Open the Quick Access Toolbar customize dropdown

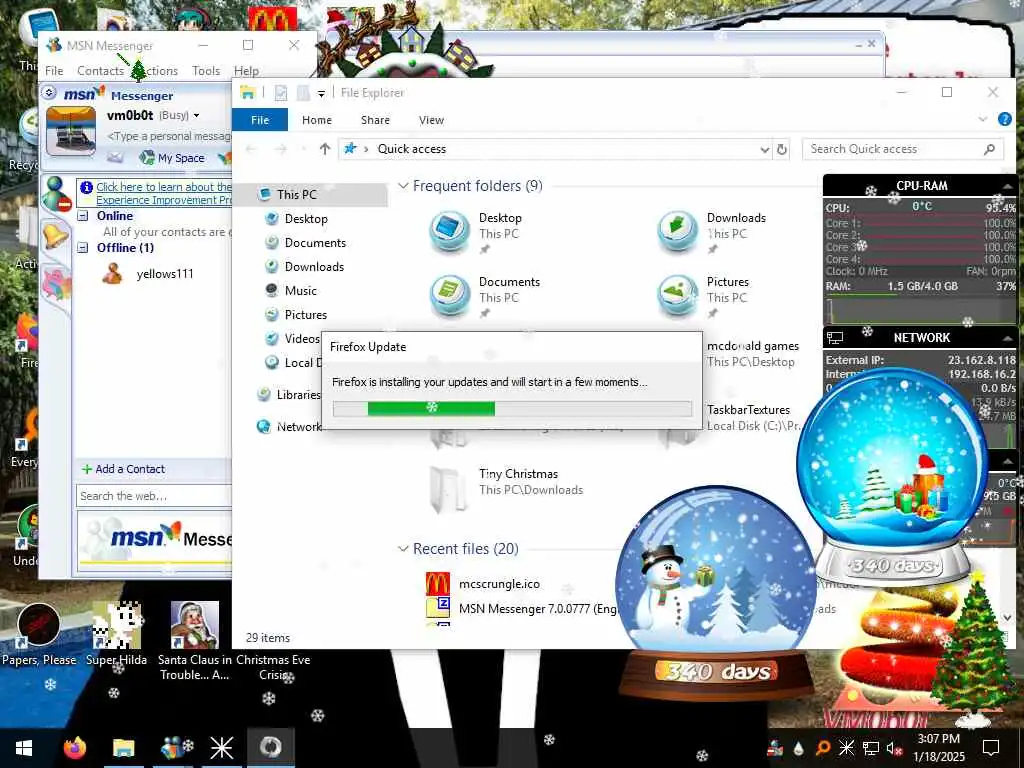click(x=321, y=93)
